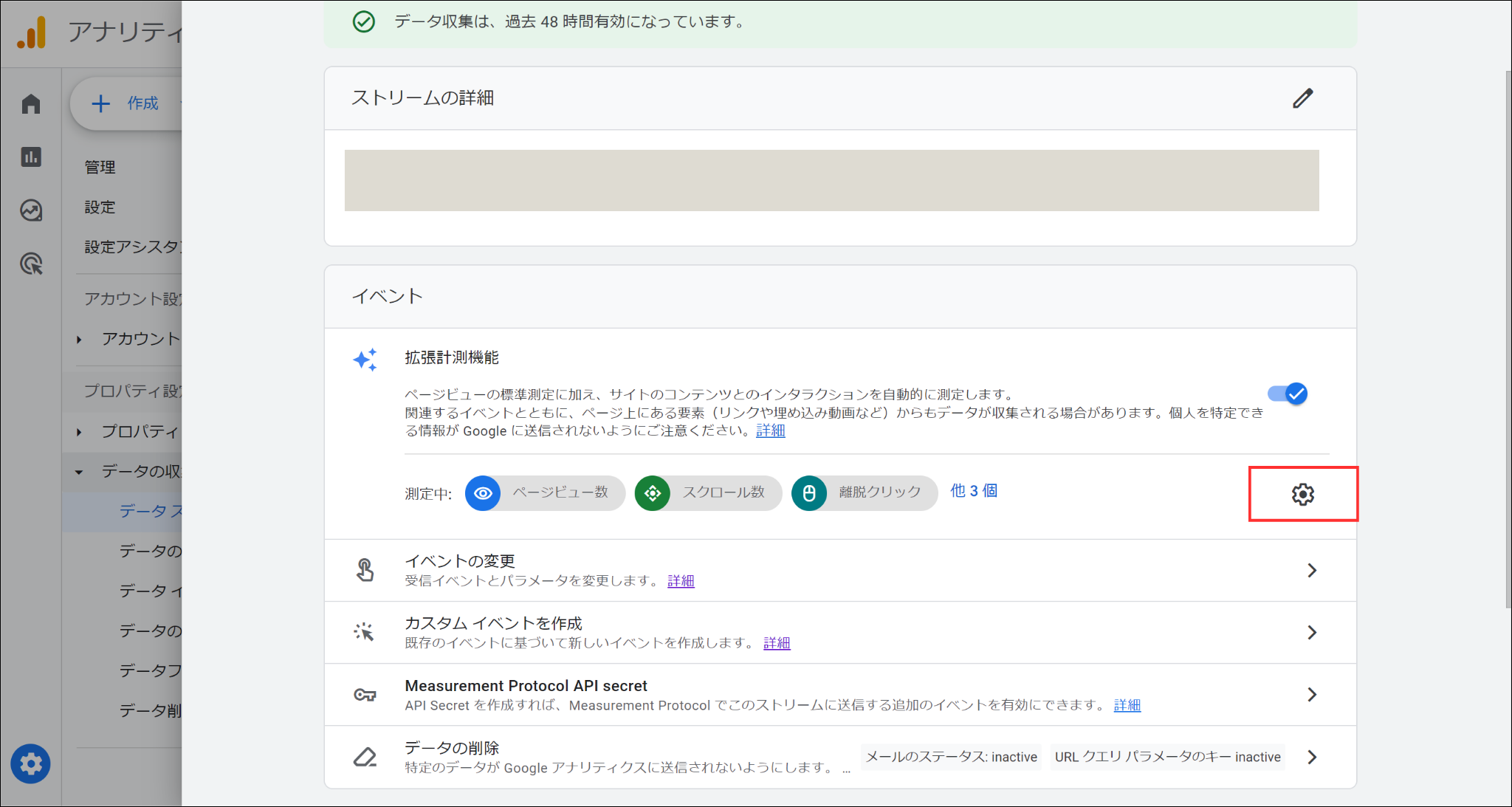Open the データの削除 row chevron

(1312, 757)
